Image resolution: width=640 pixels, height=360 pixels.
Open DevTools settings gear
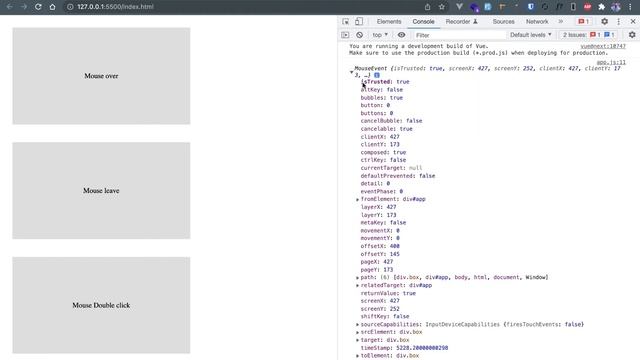(604, 22)
